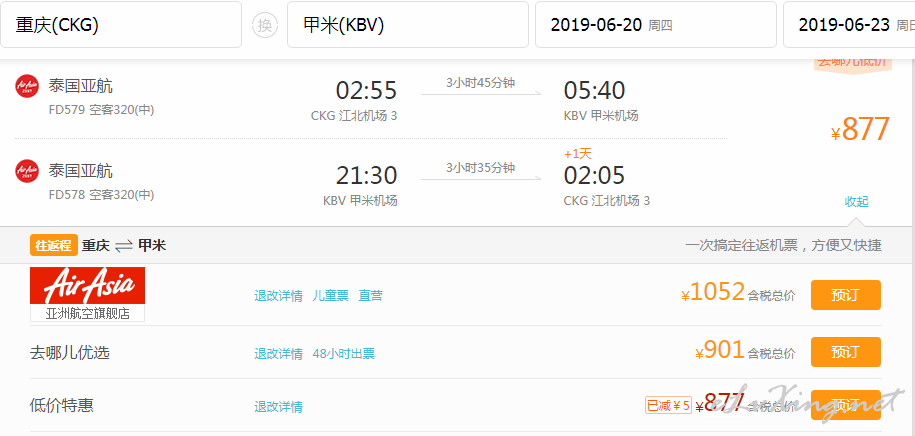Open 儿童票 child ticket link

(330, 296)
